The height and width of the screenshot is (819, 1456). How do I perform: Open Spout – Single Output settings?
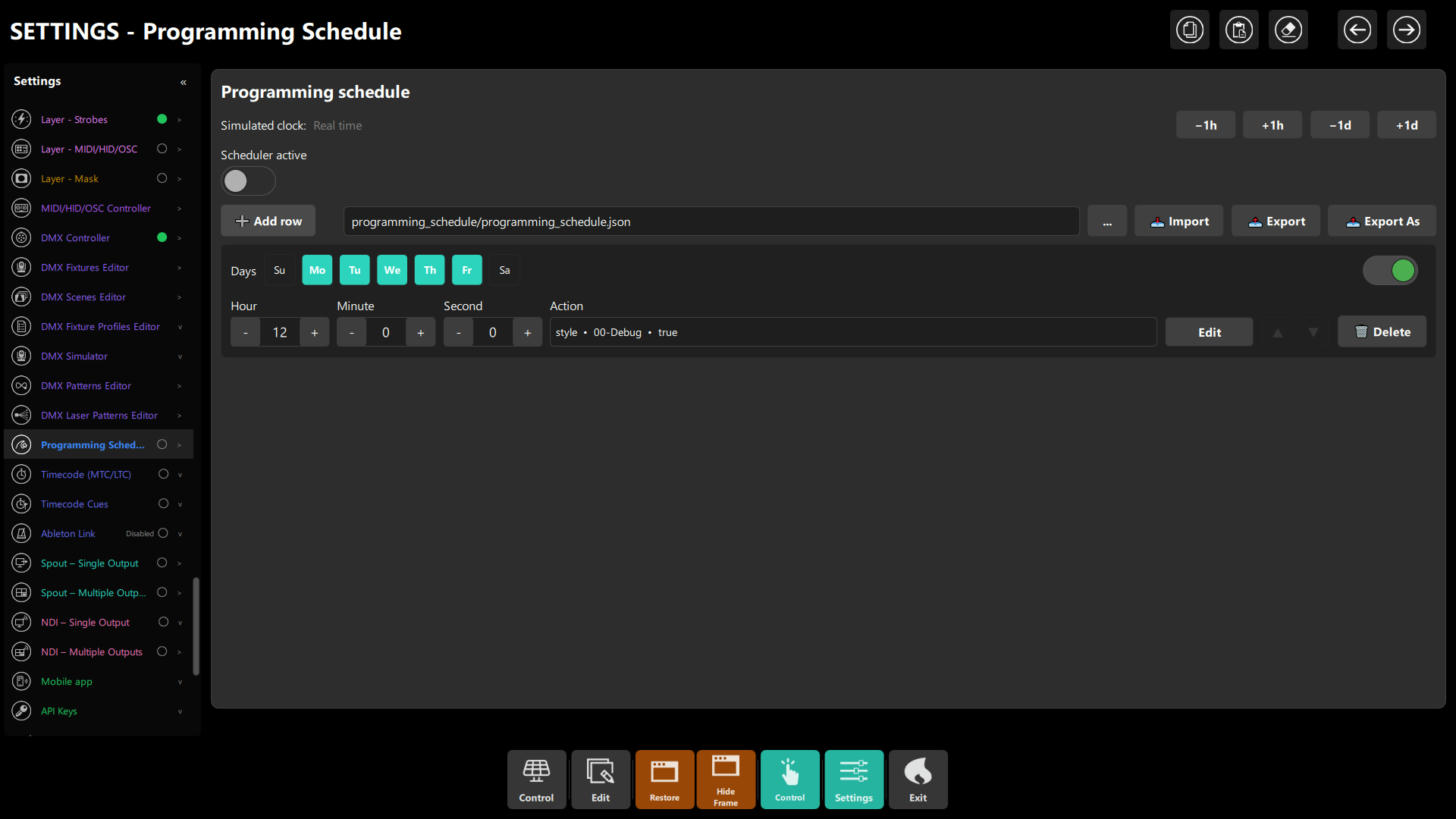pyautogui.click(x=90, y=563)
